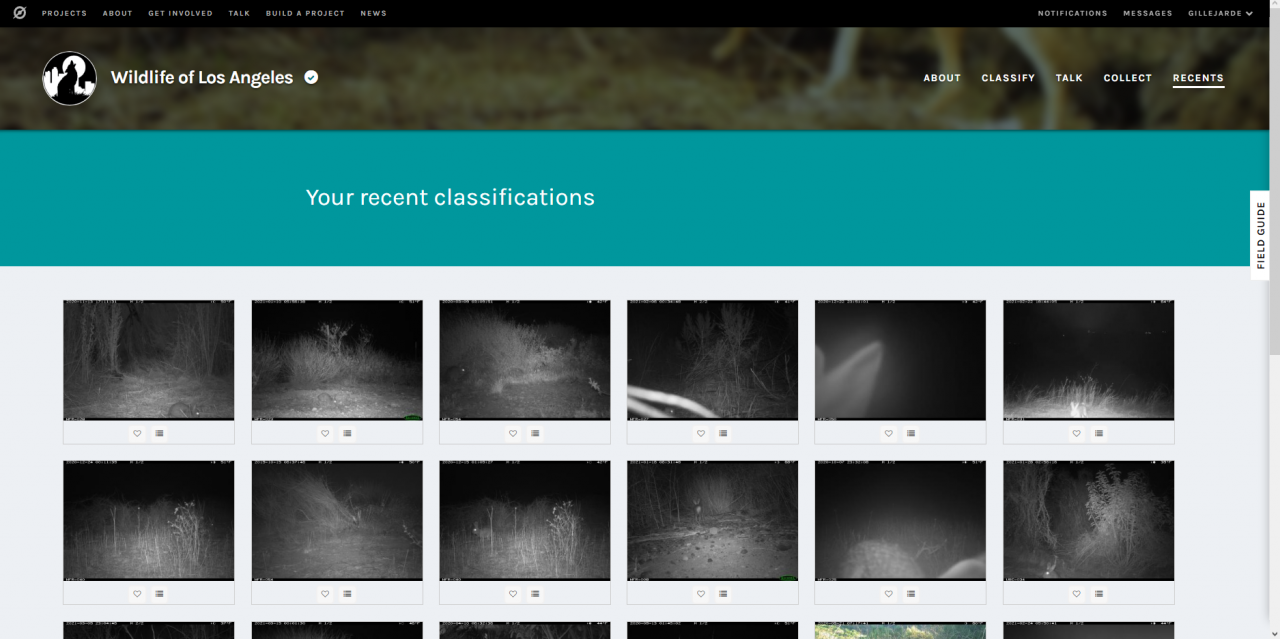Open the Wildlife of Los Angeles project avatar
The height and width of the screenshot is (639, 1280).
click(x=70, y=78)
